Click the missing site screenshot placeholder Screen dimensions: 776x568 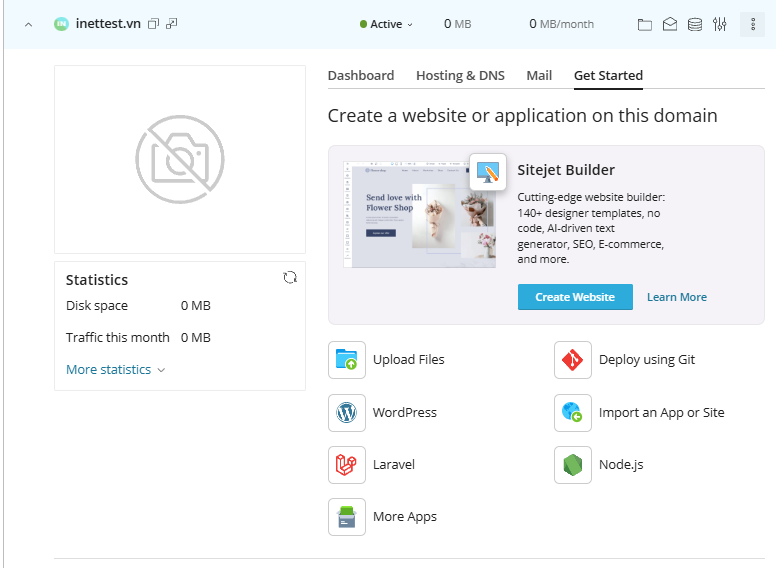180,159
